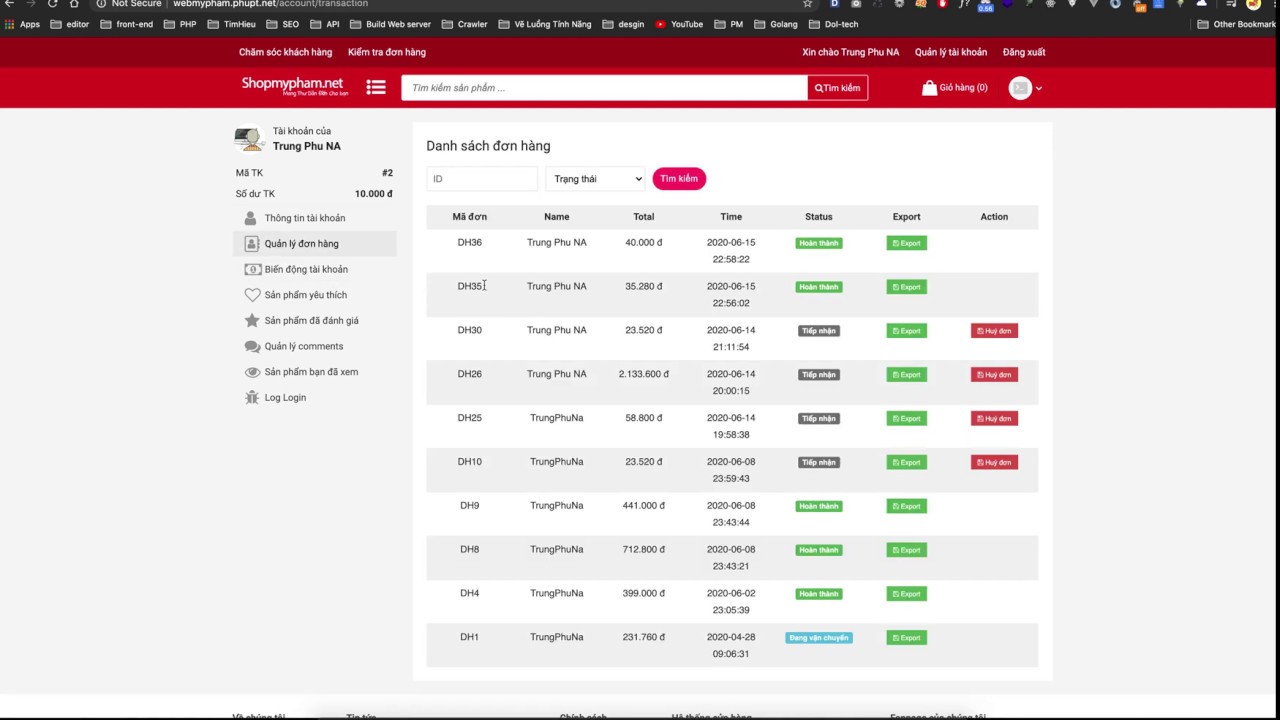
Task: Open the SEO bookmark folder
Action: (x=283, y=24)
